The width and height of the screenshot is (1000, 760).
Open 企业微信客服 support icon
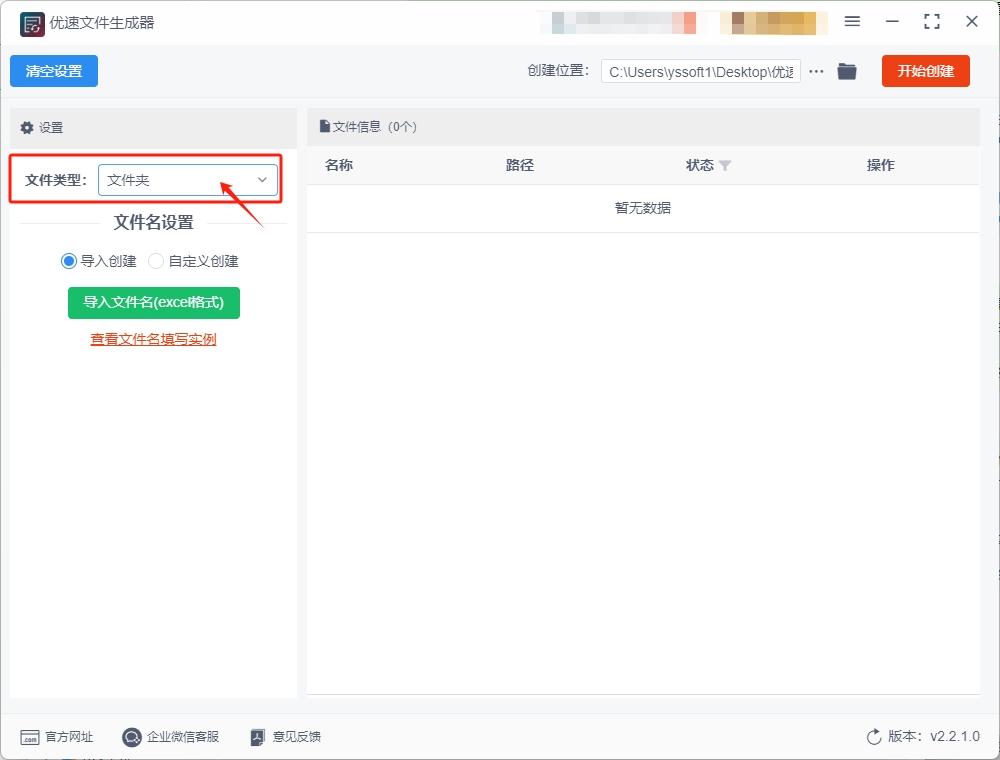pos(131,737)
